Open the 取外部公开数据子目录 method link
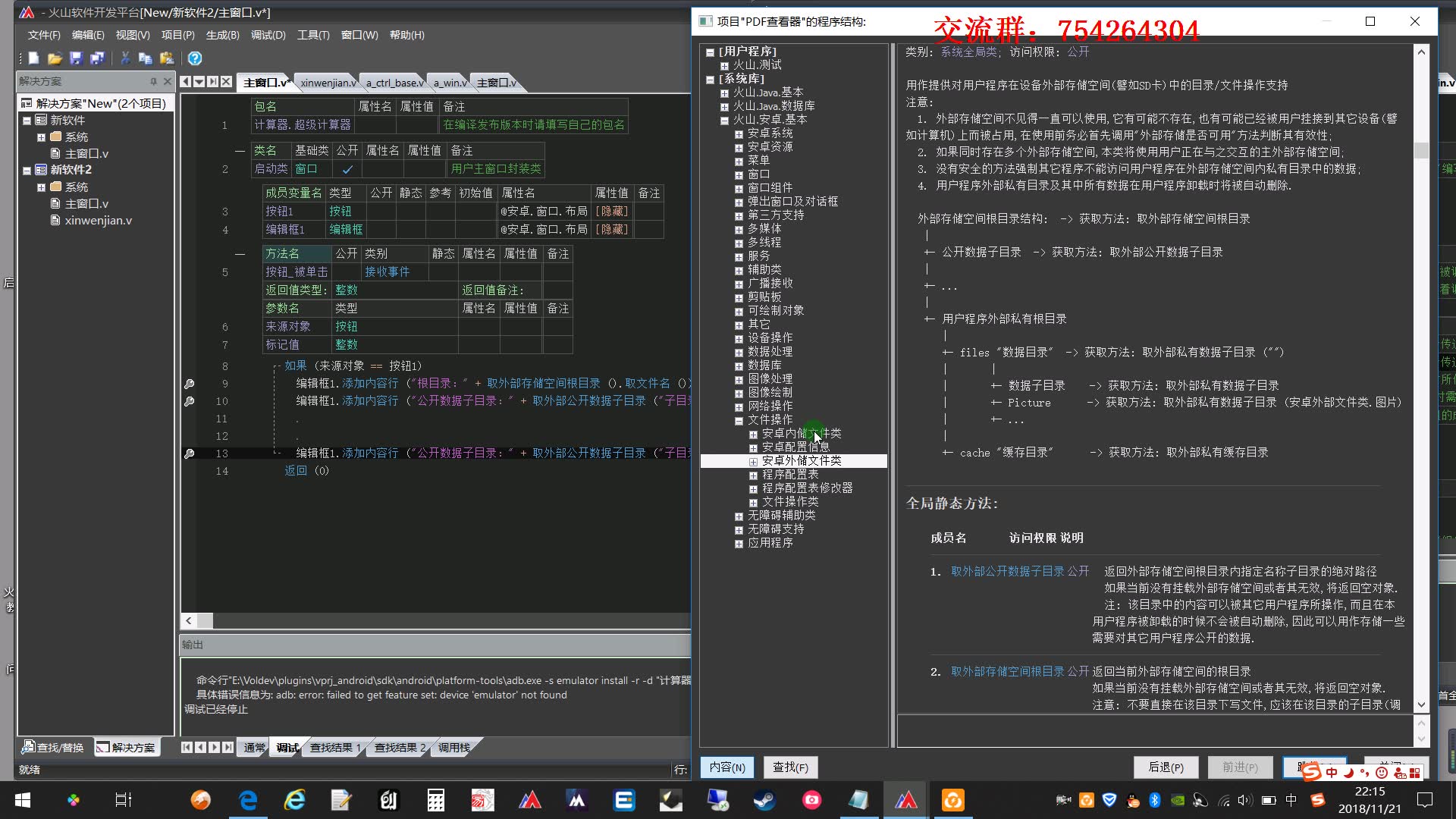This screenshot has width=1456, height=819. (x=1007, y=571)
